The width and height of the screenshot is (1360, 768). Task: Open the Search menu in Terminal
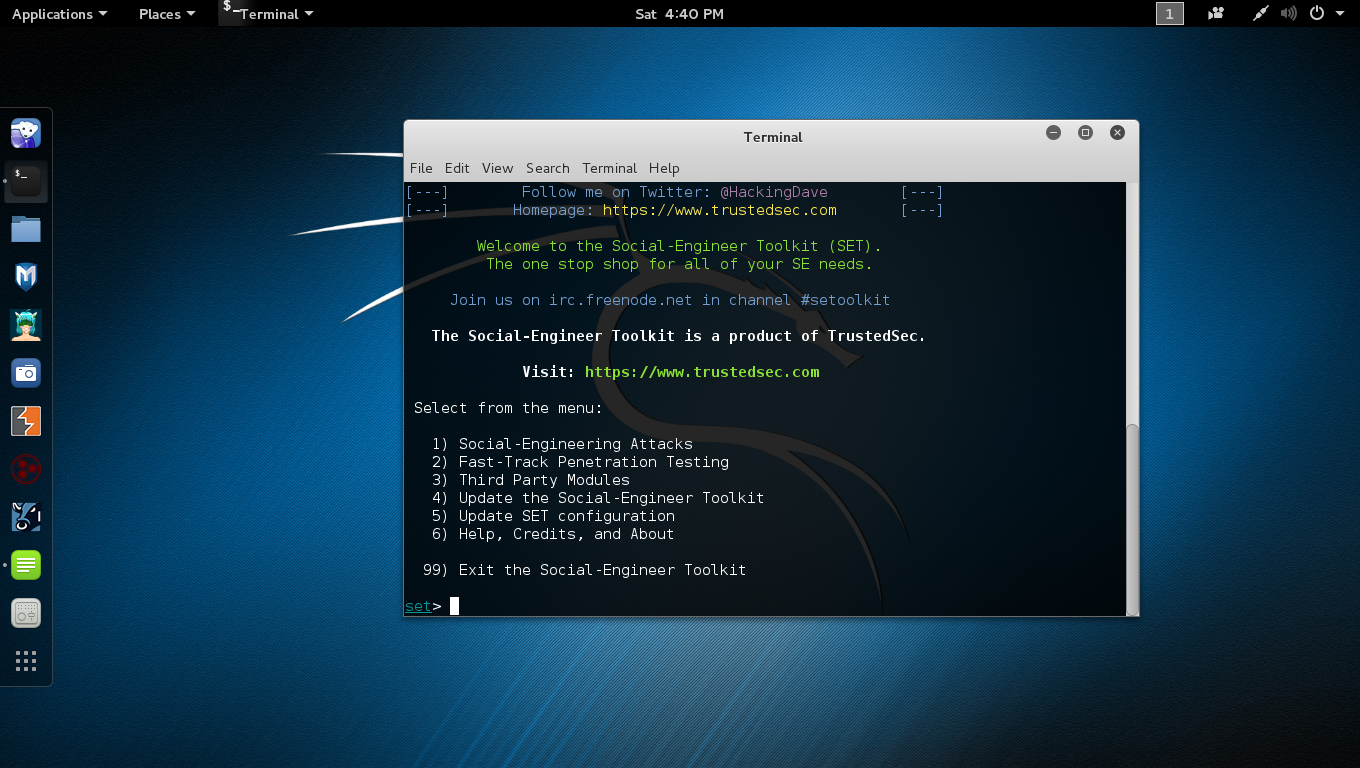click(x=547, y=168)
